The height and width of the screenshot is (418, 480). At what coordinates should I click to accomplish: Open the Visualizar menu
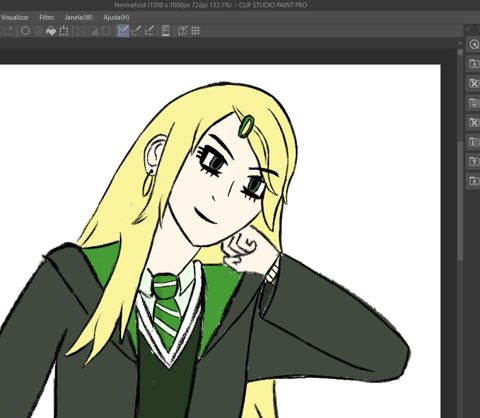coord(15,17)
